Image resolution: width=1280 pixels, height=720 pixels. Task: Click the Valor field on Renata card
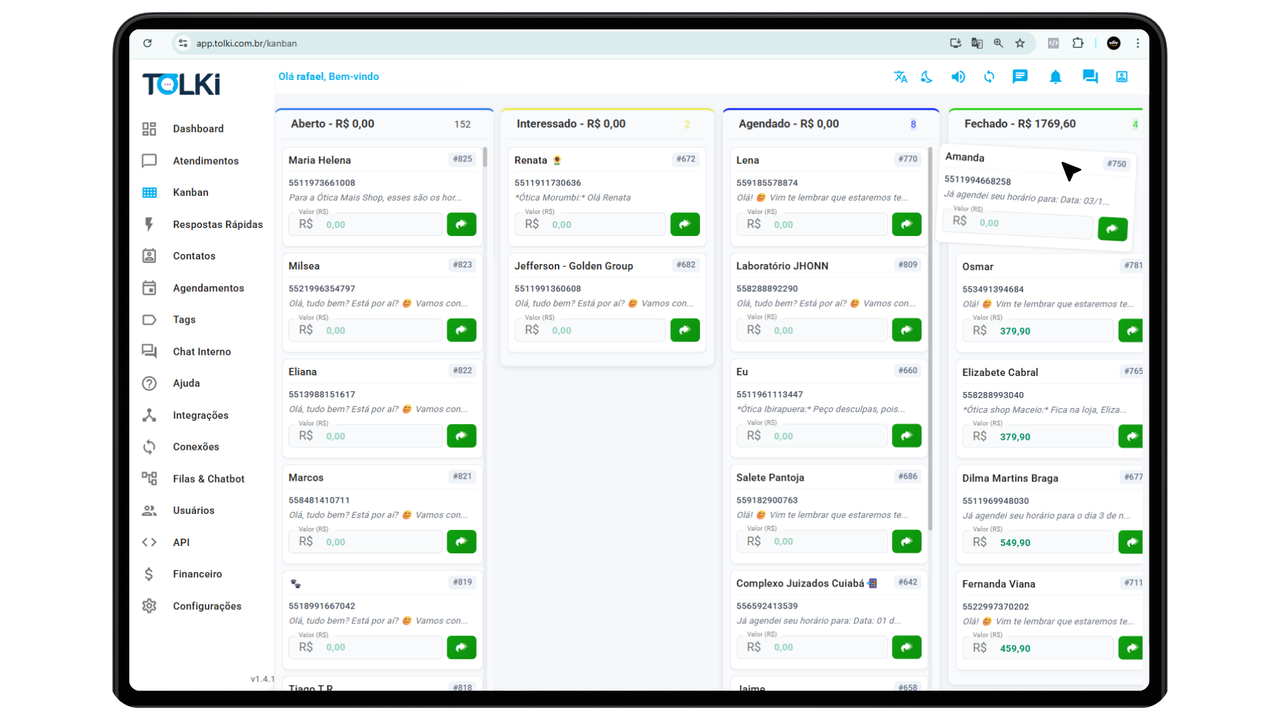(x=590, y=224)
